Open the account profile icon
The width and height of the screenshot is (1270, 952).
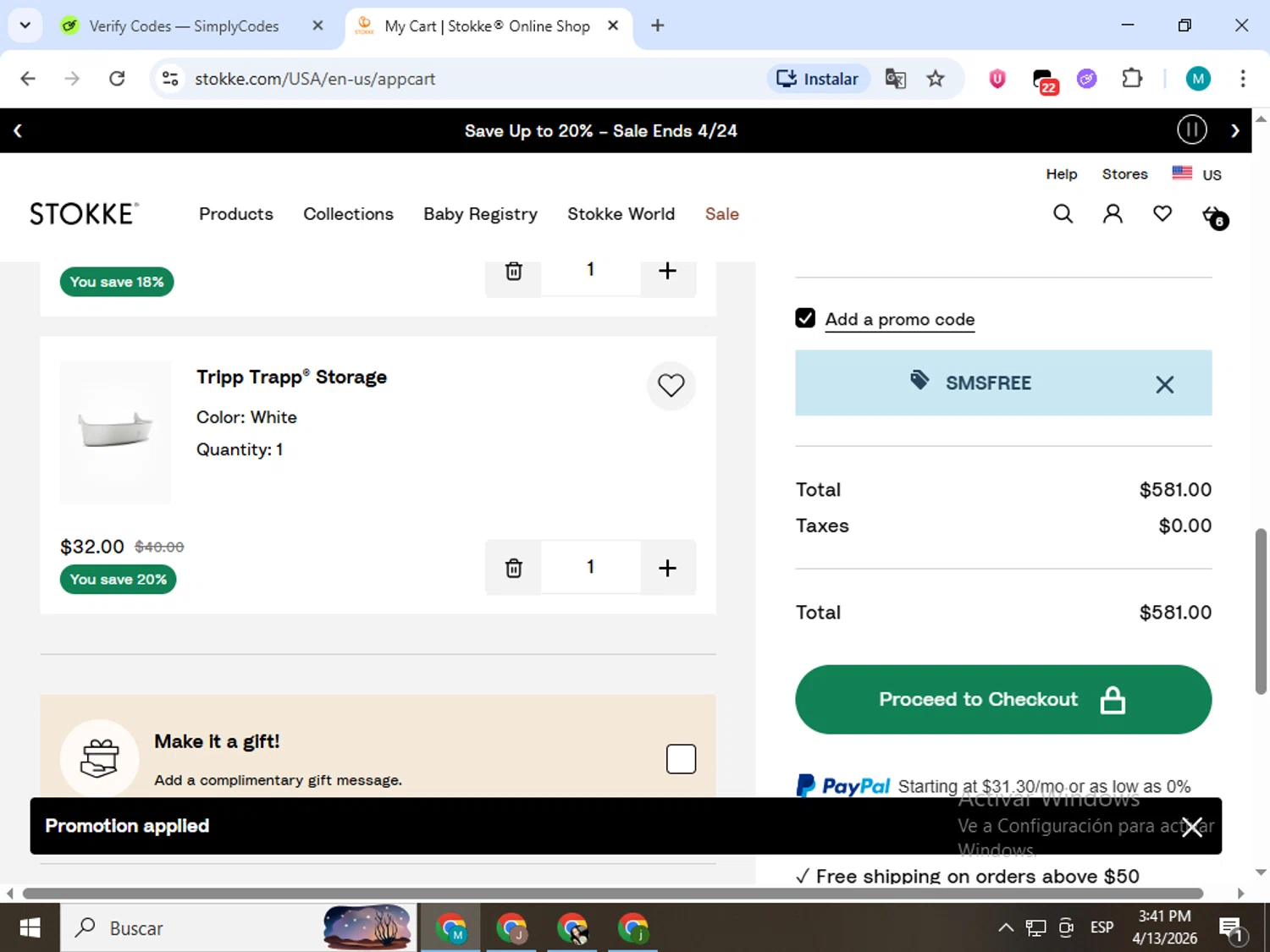pyautogui.click(x=1113, y=214)
